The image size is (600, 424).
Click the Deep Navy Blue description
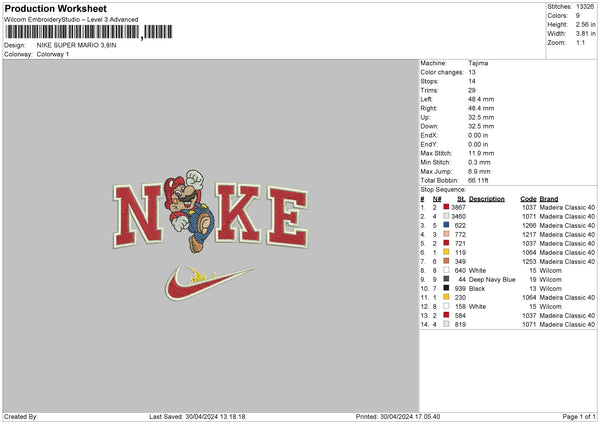[x=492, y=280]
